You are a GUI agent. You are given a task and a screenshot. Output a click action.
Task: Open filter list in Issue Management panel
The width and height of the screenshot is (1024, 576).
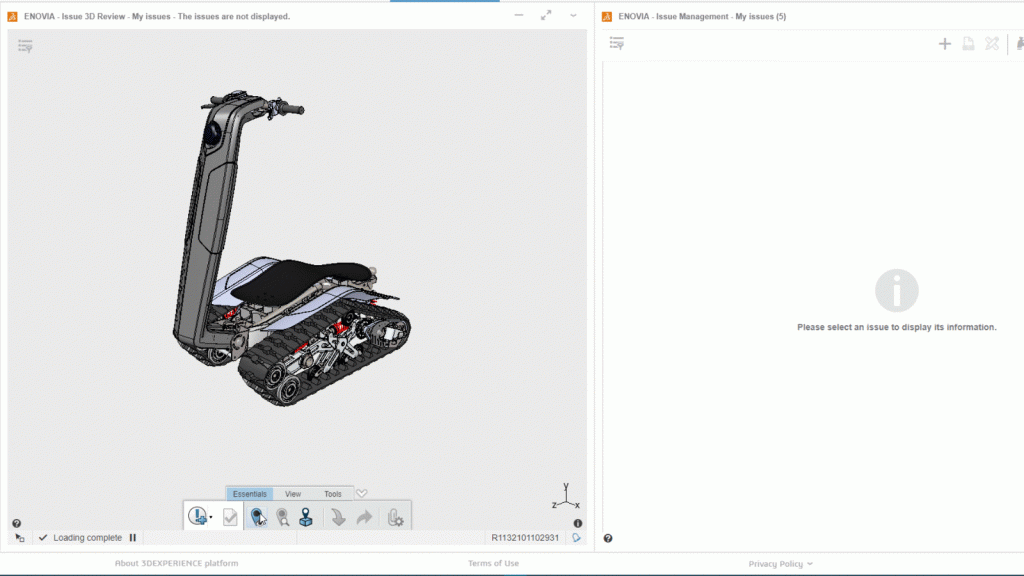pos(617,43)
